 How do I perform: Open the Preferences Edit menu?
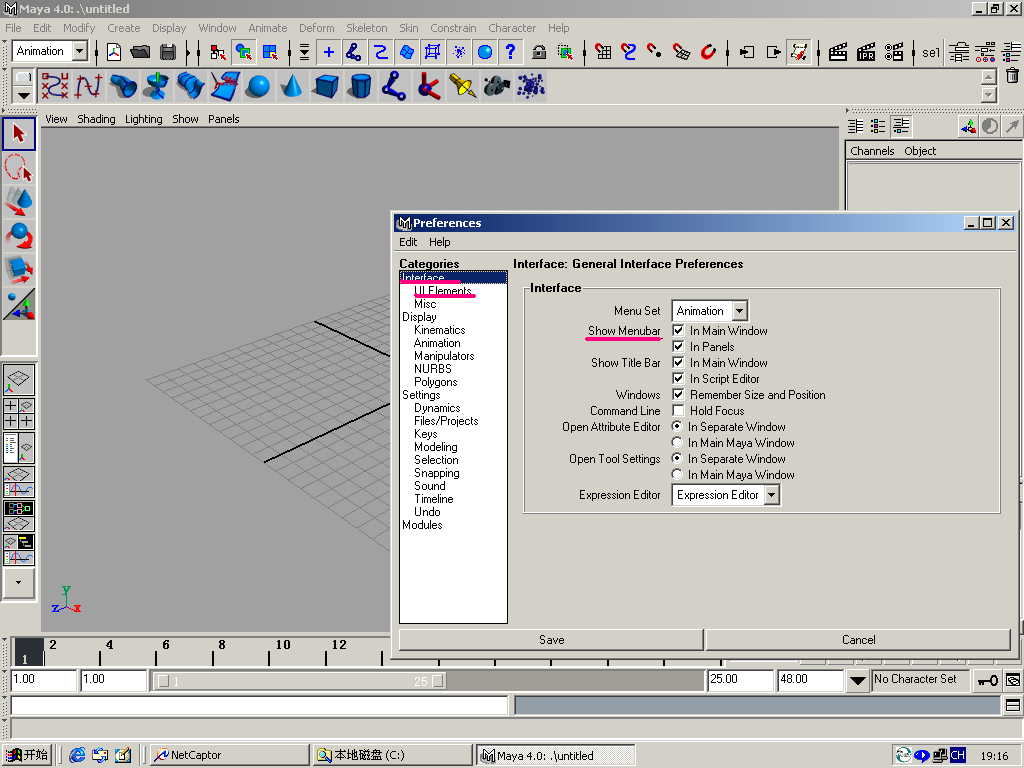coord(408,242)
